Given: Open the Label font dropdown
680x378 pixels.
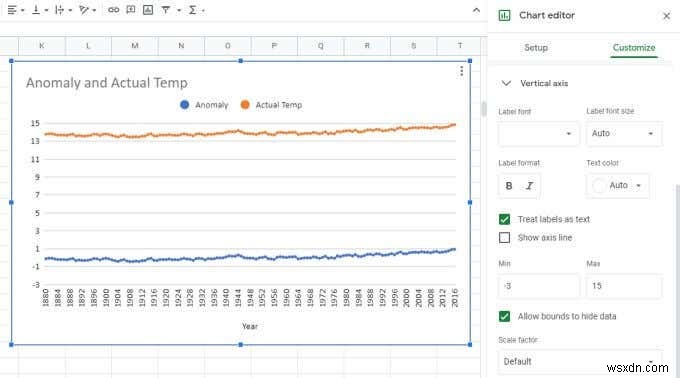Looking at the screenshot, I should pyautogui.click(x=538, y=134).
